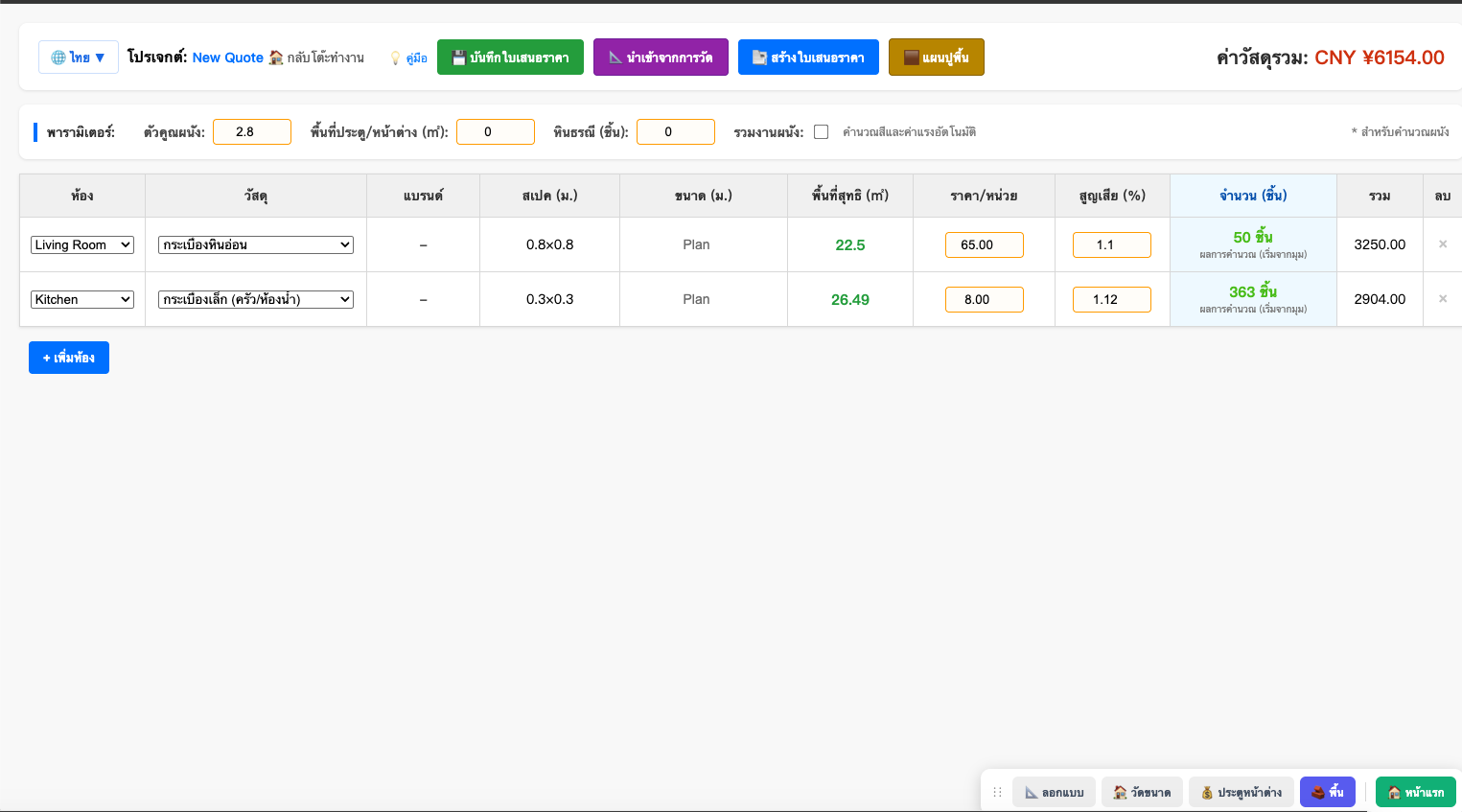Image resolution: width=1462 pixels, height=812 pixels.
Task: Switch to the พื้น floor tab
Action: tap(1328, 793)
